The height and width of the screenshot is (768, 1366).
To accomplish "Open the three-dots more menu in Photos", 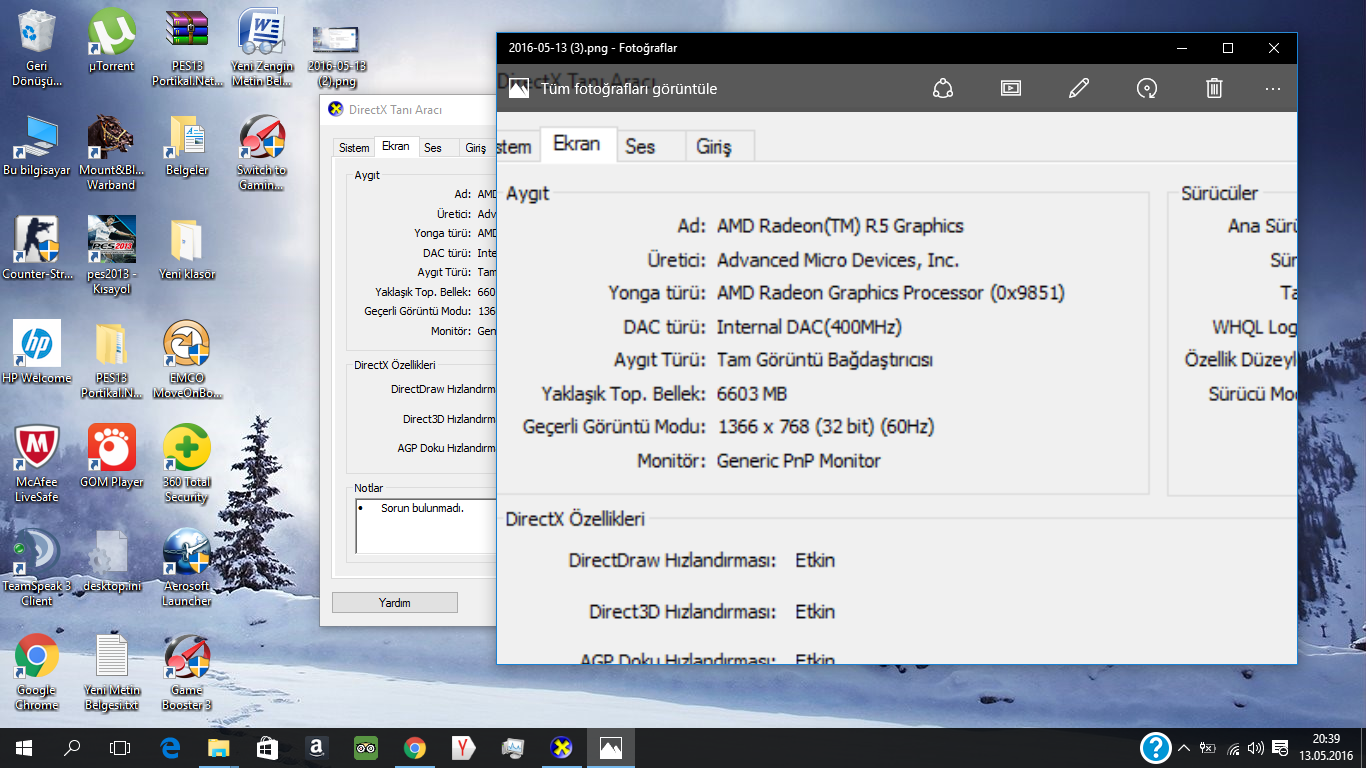I will (1272, 88).
